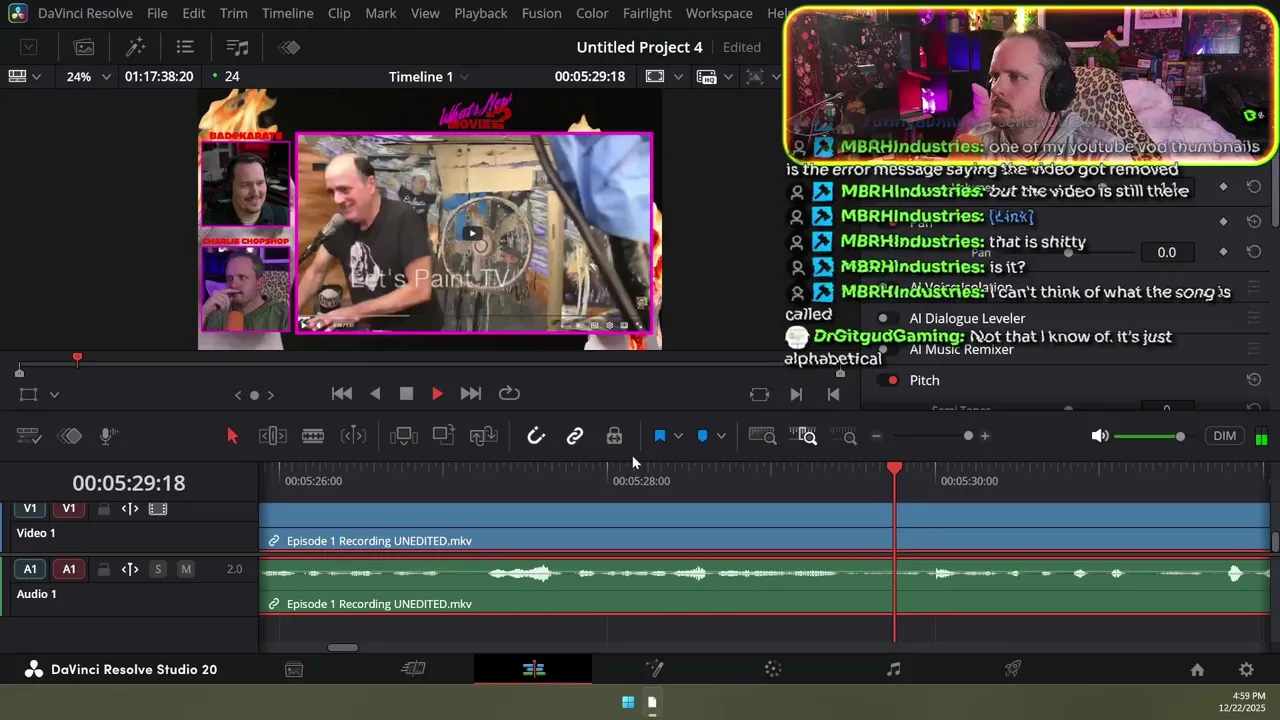The height and width of the screenshot is (720, 1280).
Task: Open the Playback menu
Action: tap(480, 13)
